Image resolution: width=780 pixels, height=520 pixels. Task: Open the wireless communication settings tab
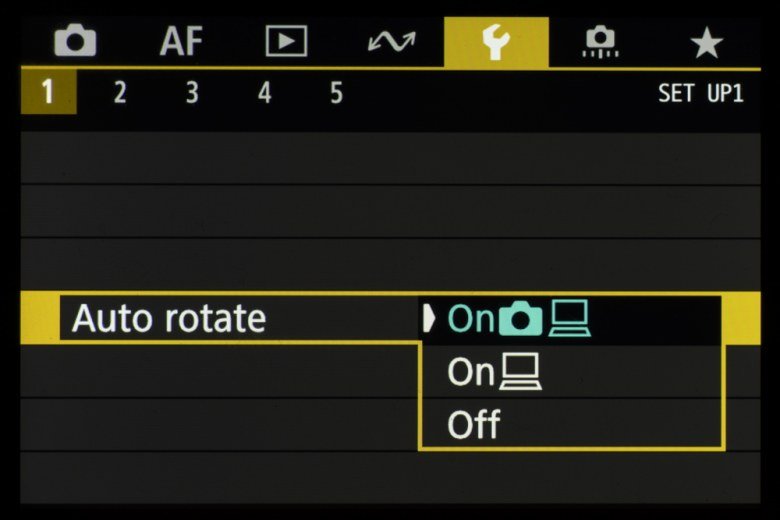391,42
